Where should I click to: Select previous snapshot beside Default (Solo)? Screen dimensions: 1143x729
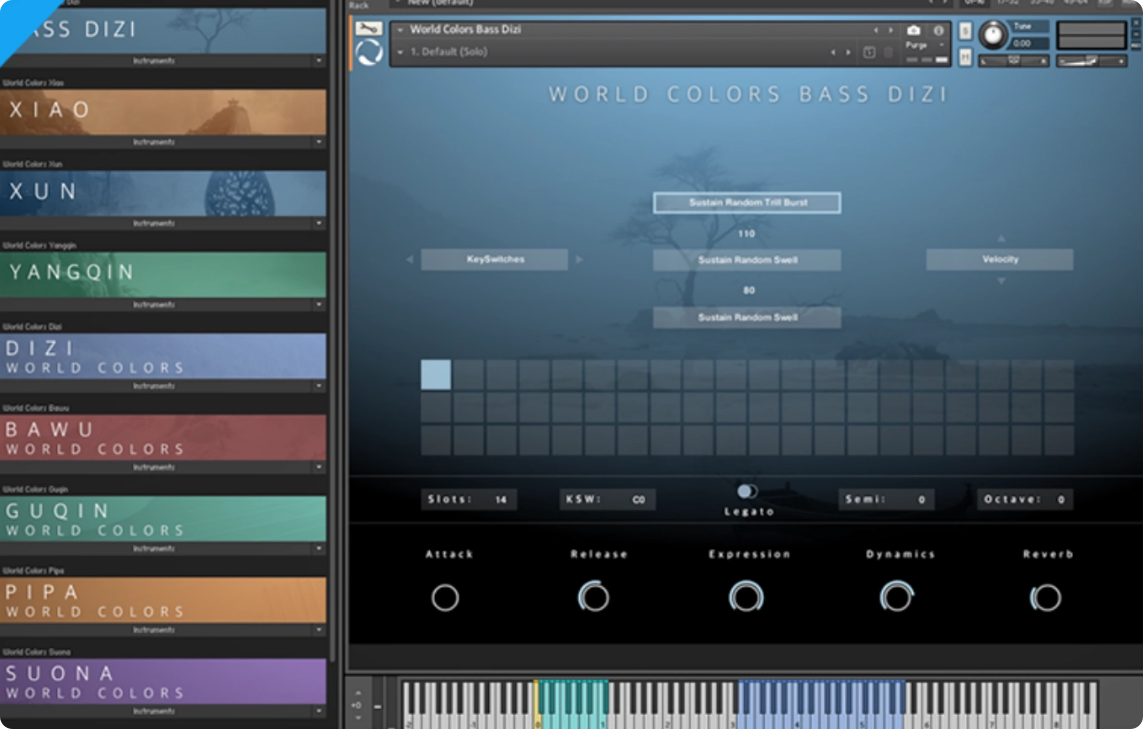pos(833,52)
